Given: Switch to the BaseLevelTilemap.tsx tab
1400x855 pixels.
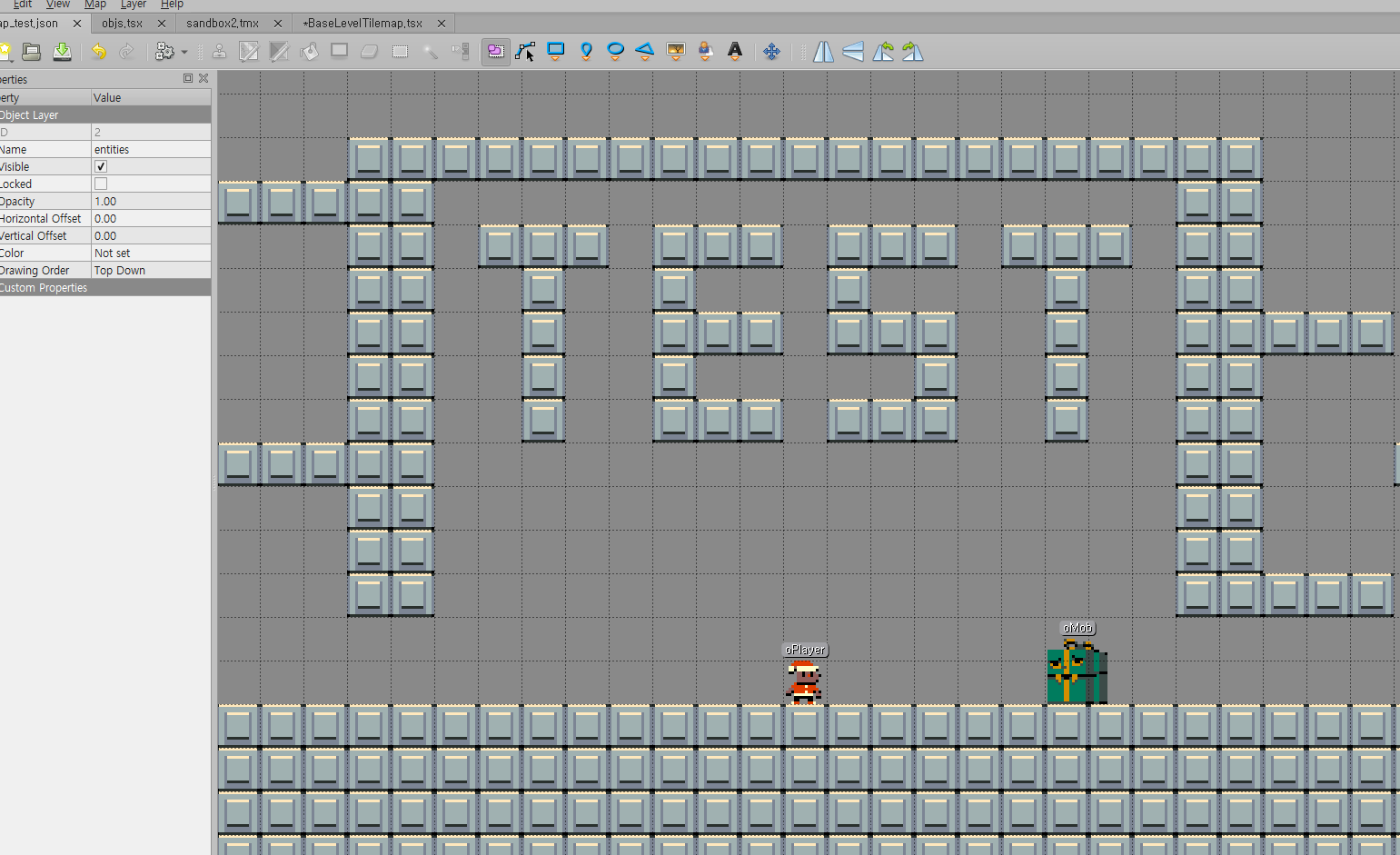Looking at the screenshot, I should (362, 23).
